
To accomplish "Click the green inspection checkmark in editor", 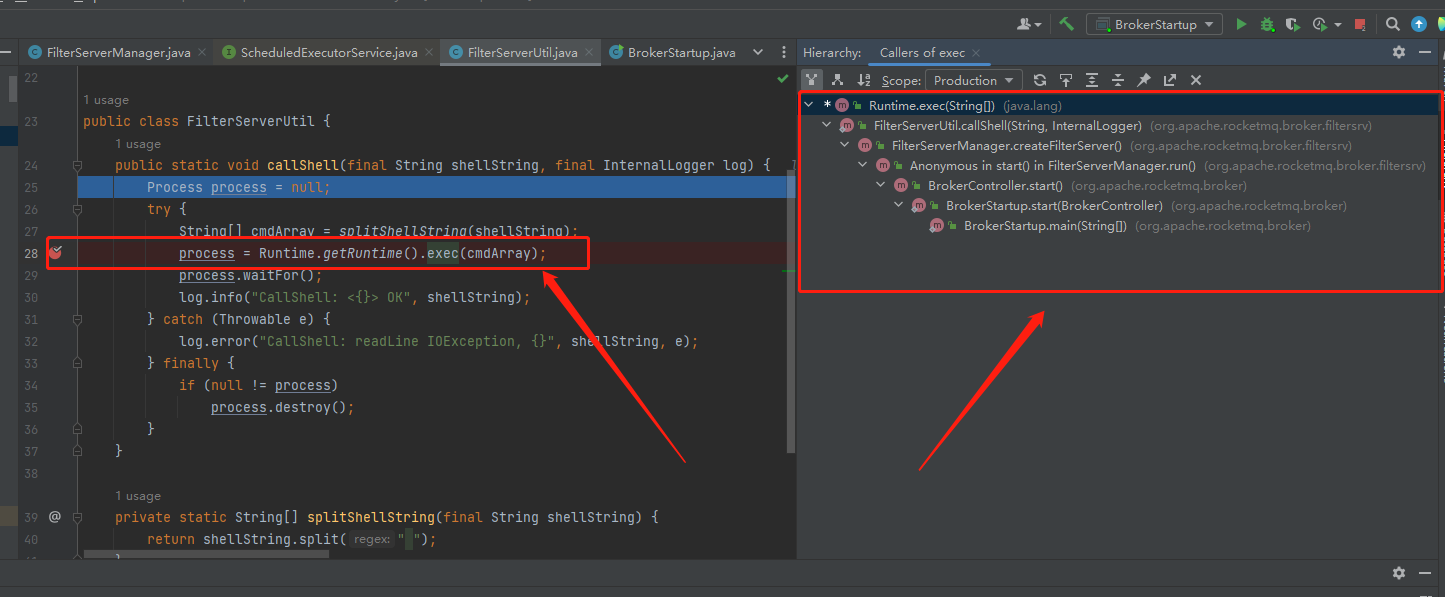I will (783, 78).
